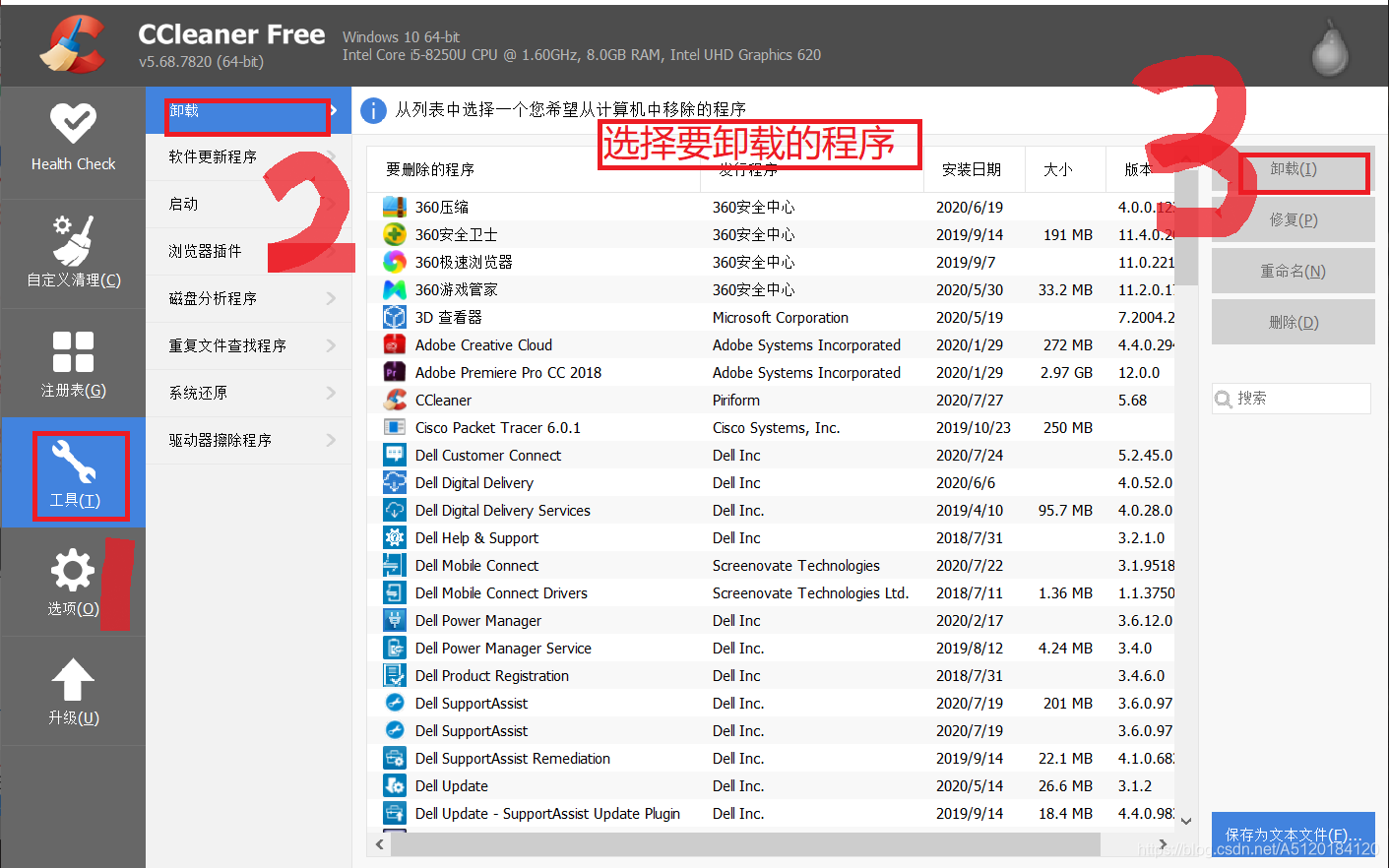Select the Adobe Premiere Pro icon
This screenshot has width=1389, height=868.
(x=395, y=372)
